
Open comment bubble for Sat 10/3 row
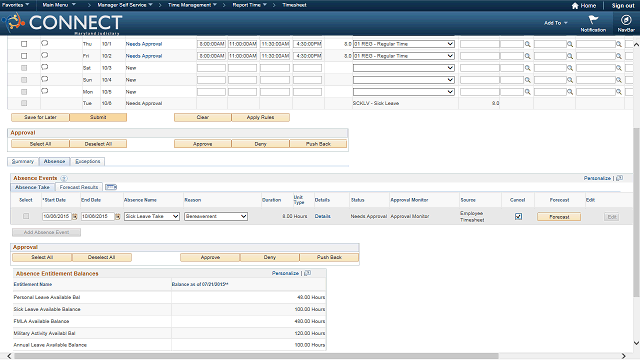[44, 67]
